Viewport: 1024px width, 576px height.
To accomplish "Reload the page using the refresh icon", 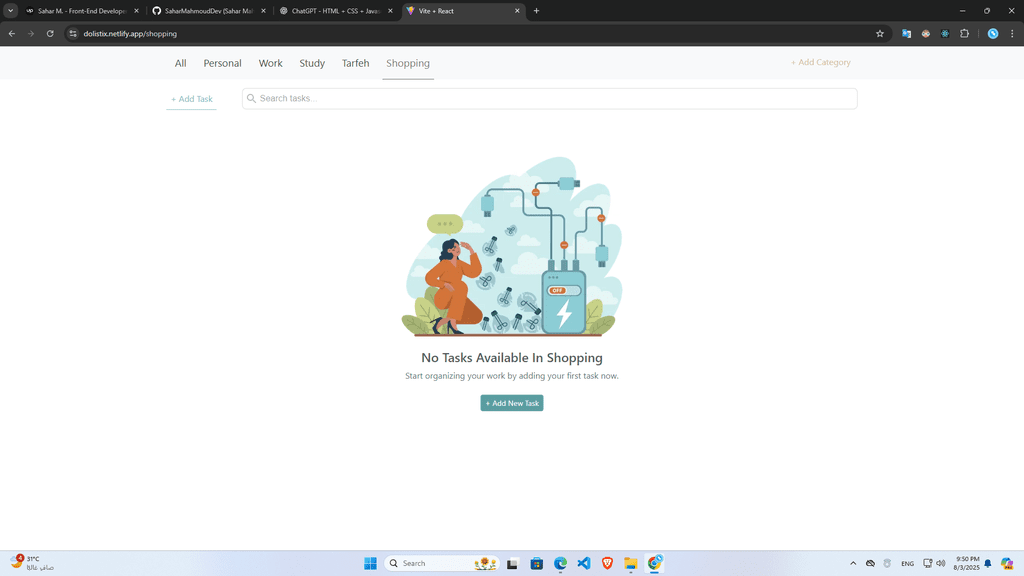I will point(50,33).
